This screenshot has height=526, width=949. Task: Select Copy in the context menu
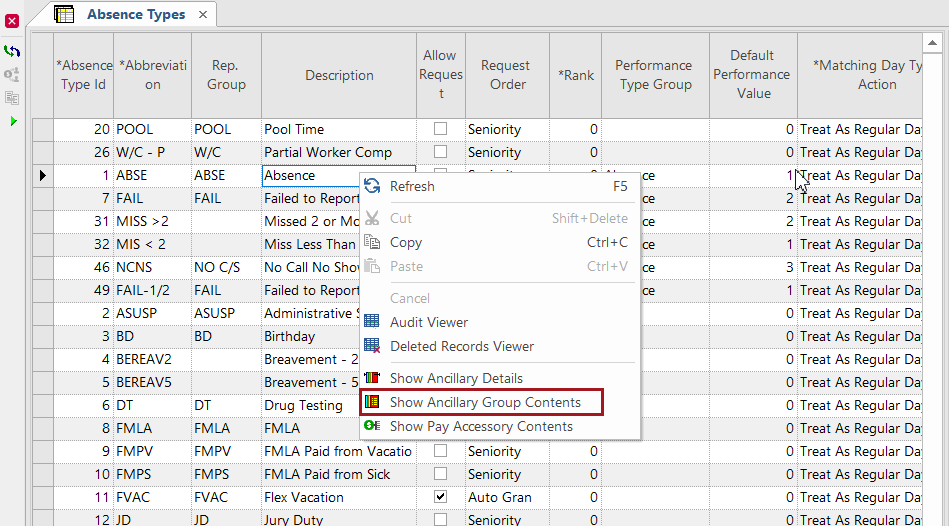coord(500,242)
